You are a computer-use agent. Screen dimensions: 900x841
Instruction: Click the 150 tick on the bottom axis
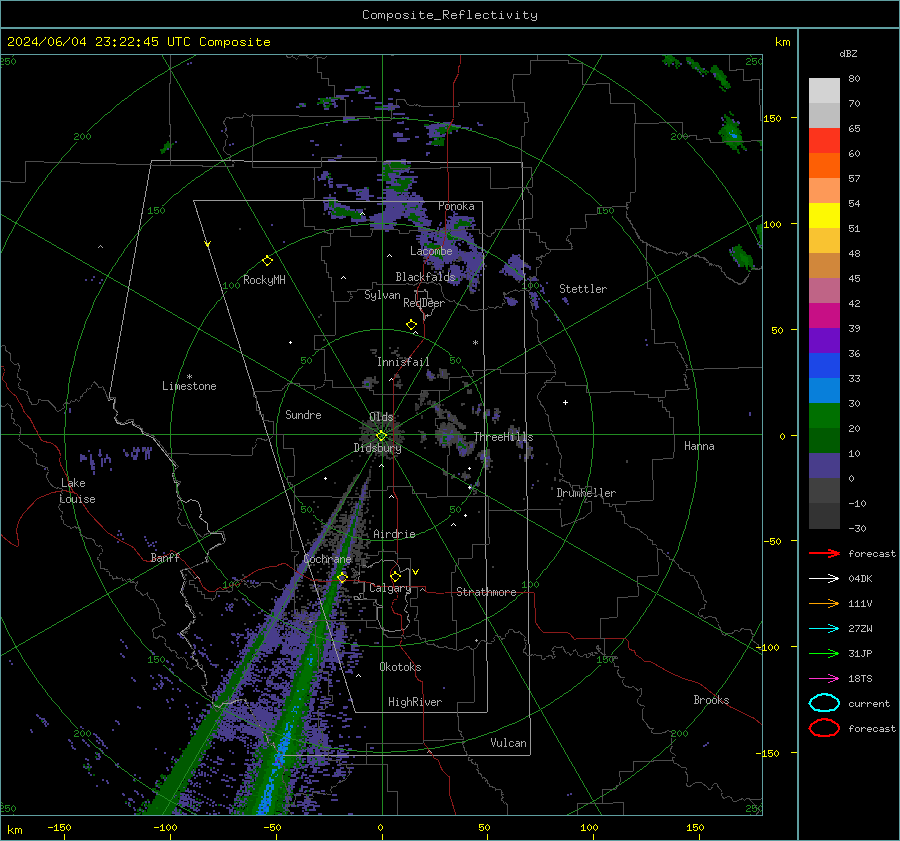point(695,827)
